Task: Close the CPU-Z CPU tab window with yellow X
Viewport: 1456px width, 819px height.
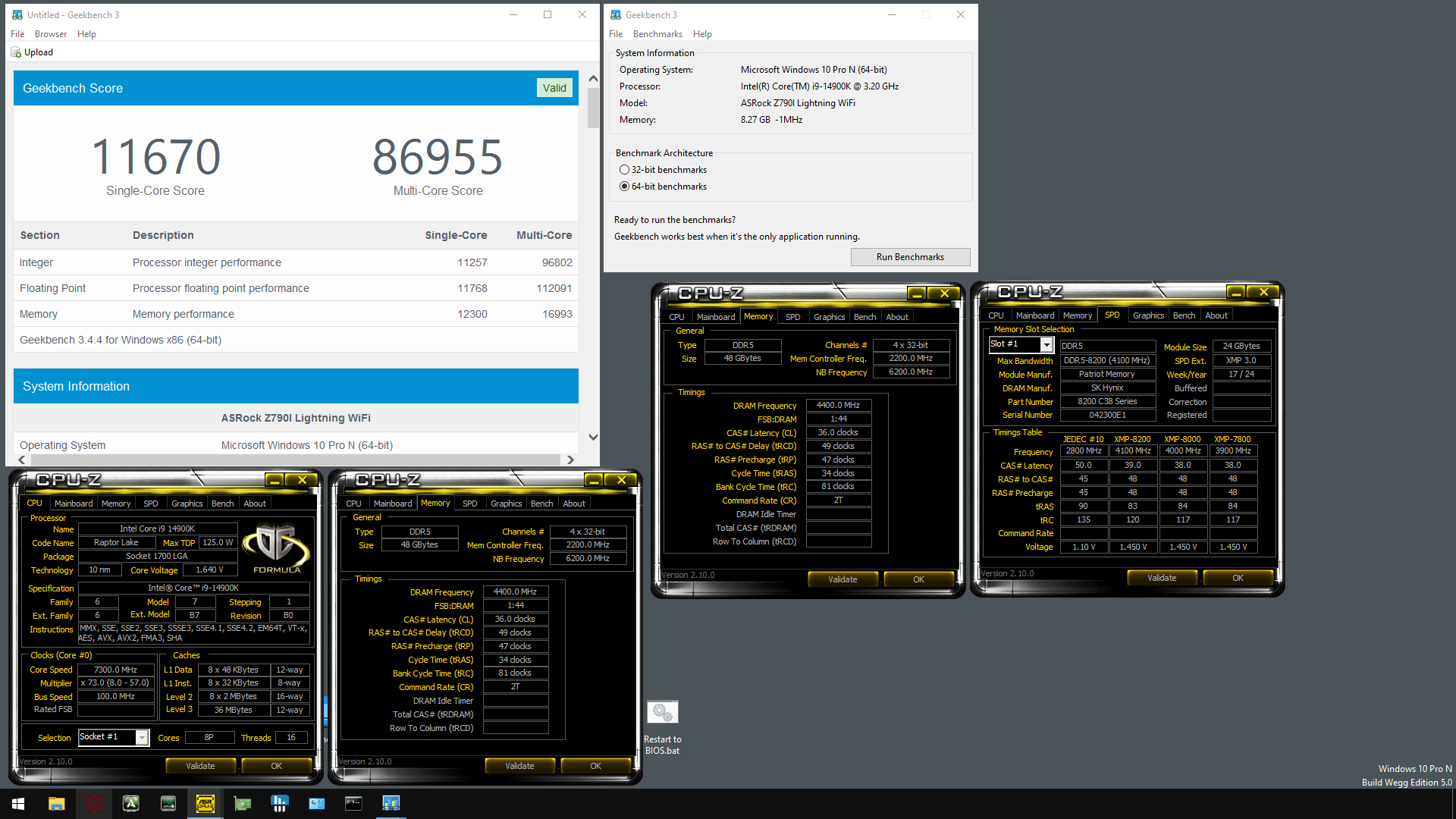Action: pos(302,480)
